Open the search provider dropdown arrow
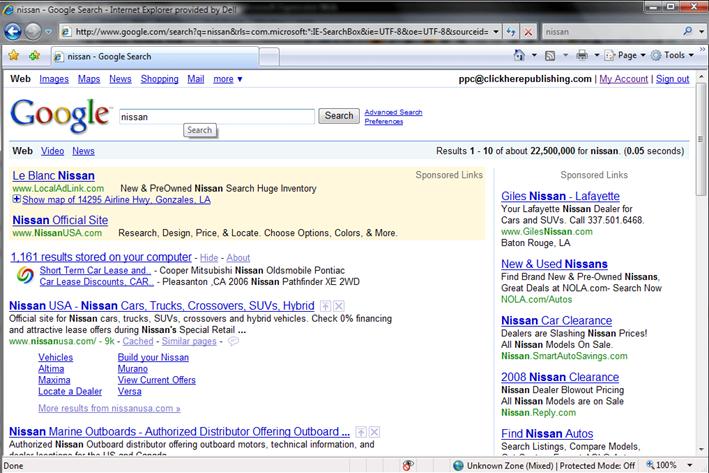 pos(701,32)
